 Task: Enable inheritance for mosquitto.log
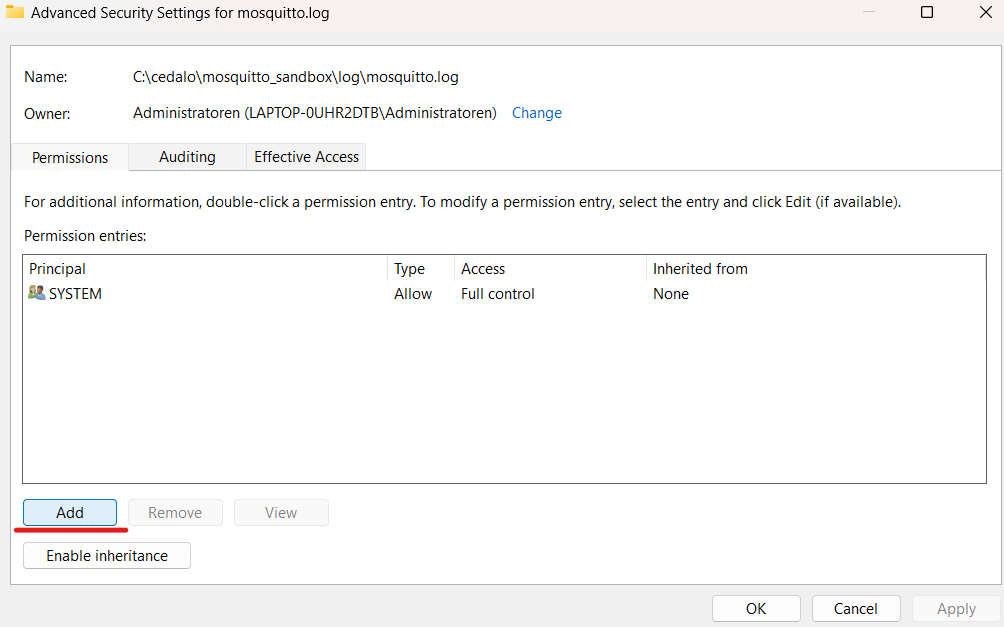tap(106, 555)
